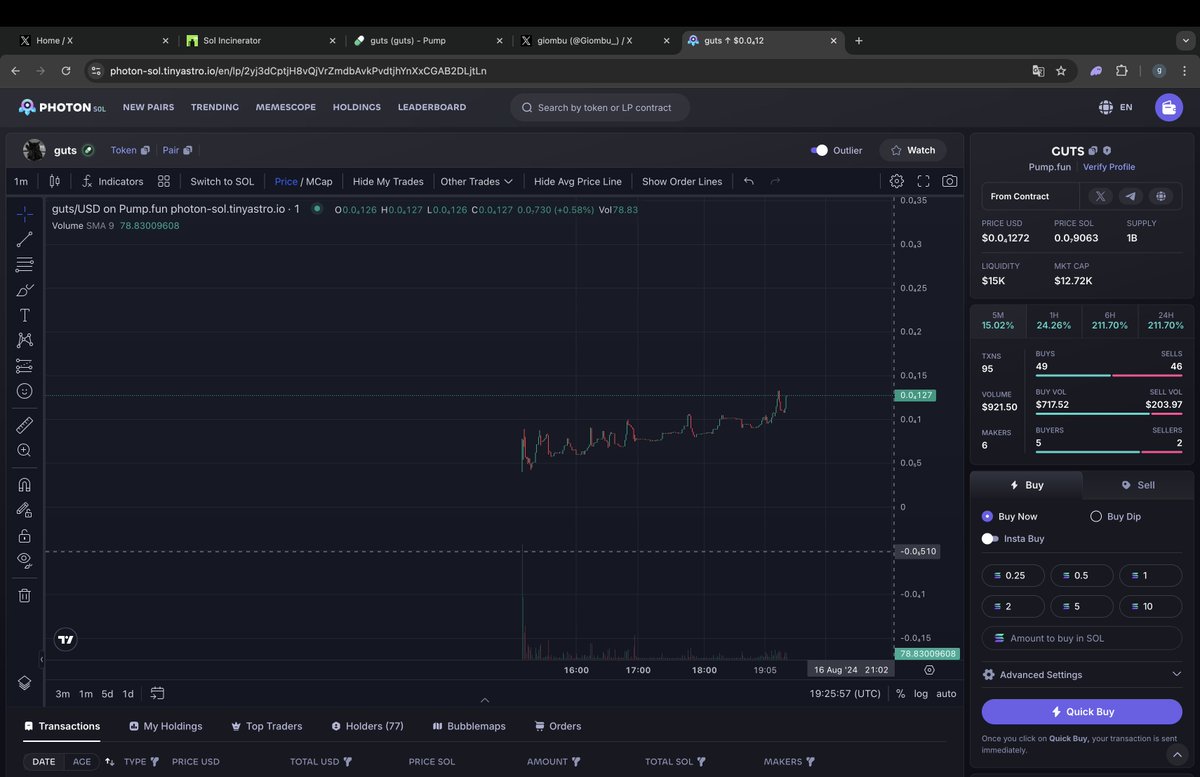Hide all drawings with eye icon
The height and width of the screenshot is (777, 1200).
click(x=25, y=561)
